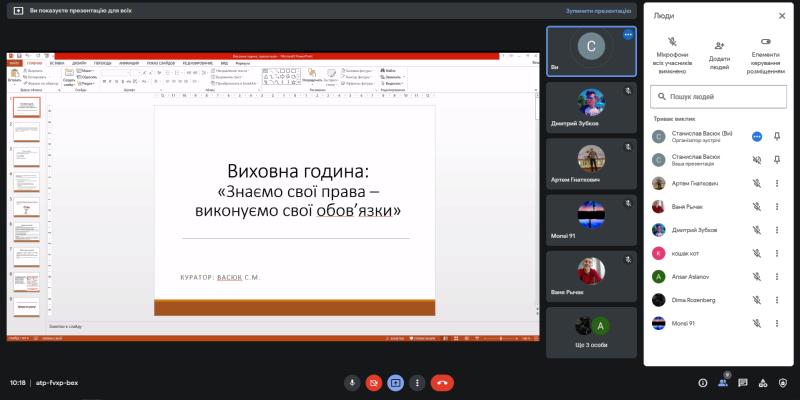Turn on camera with red video button
Image resolution: width=800 pixels, height=400 pixels.
(374, 382)
